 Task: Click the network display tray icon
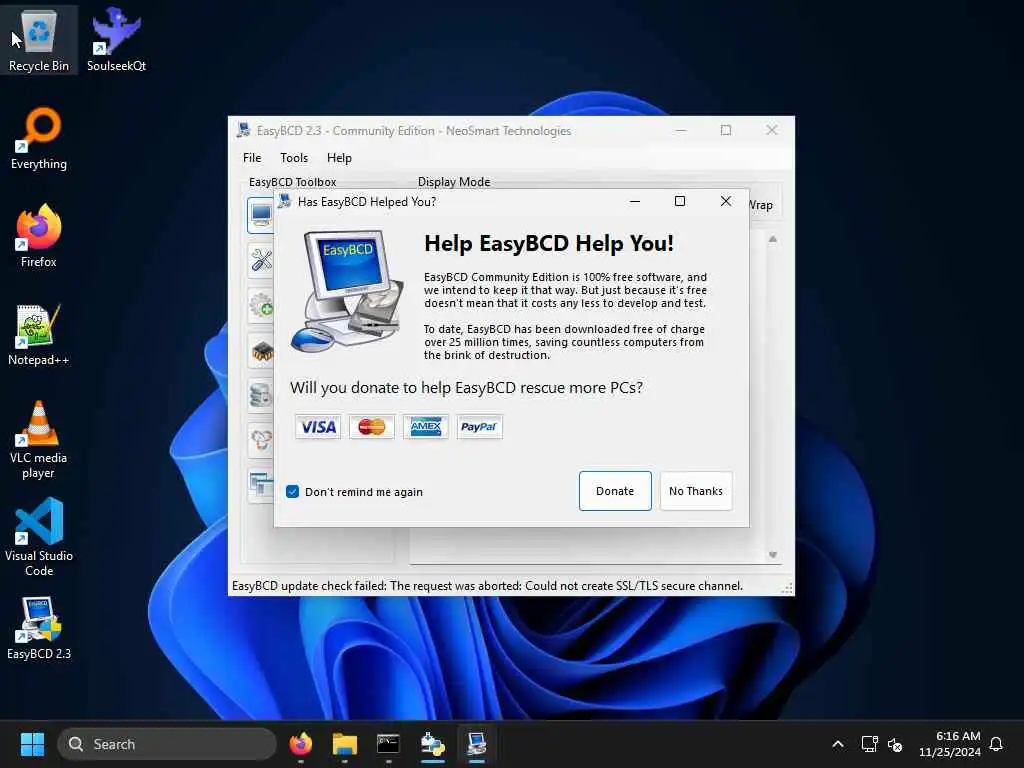pos(869,744)
